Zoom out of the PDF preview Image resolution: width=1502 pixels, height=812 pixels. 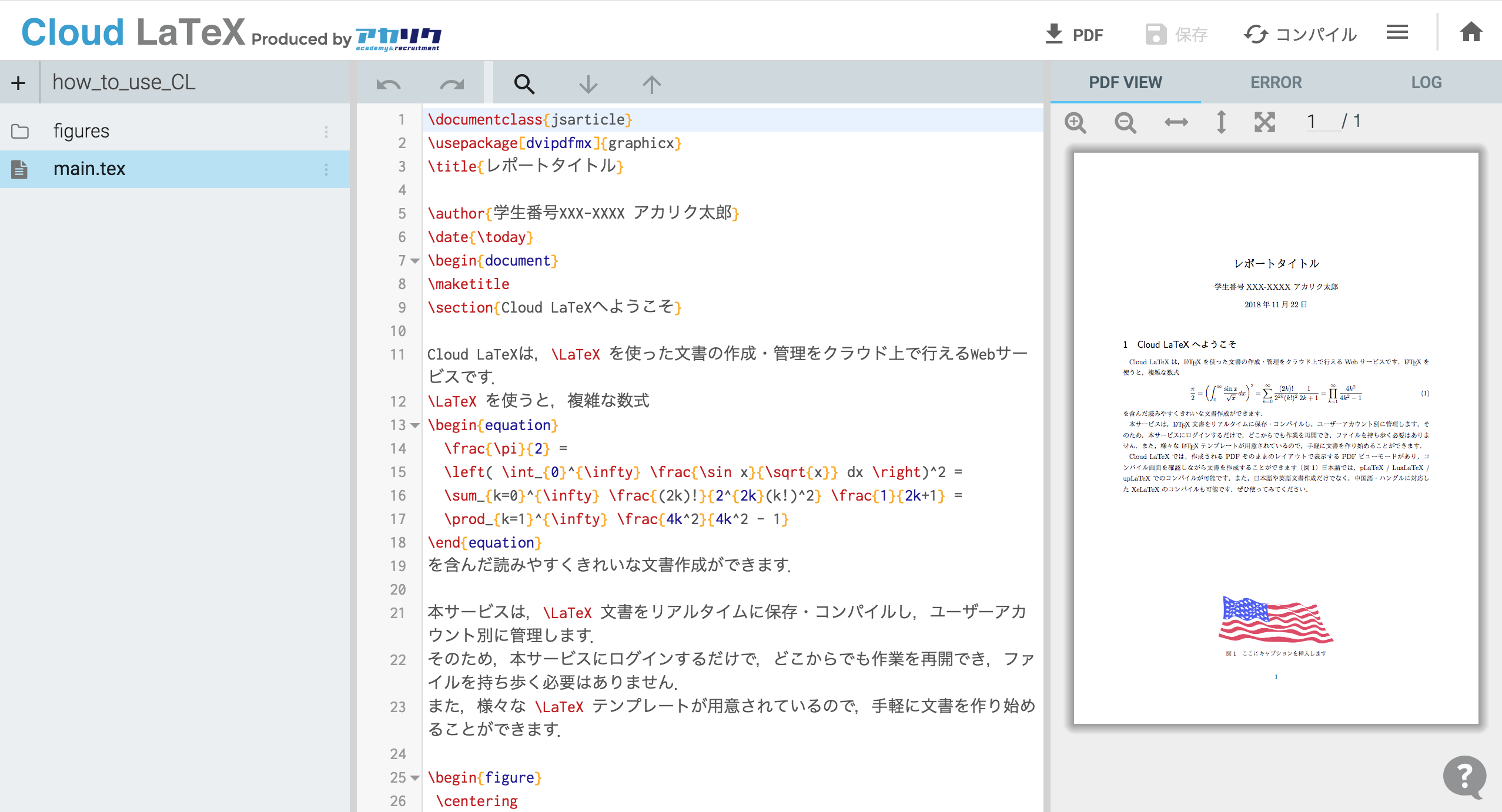coord(1125,122)
